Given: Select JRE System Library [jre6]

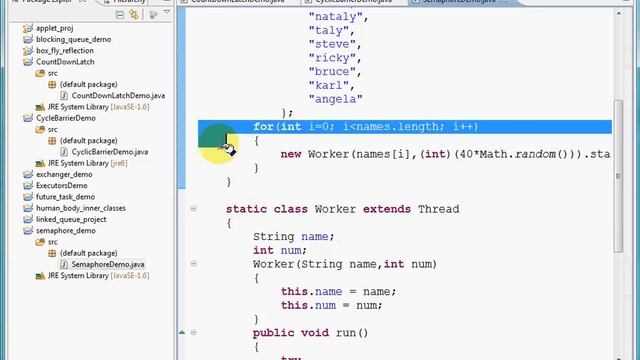Looking at the screenshot, I should tap(87, 163).
